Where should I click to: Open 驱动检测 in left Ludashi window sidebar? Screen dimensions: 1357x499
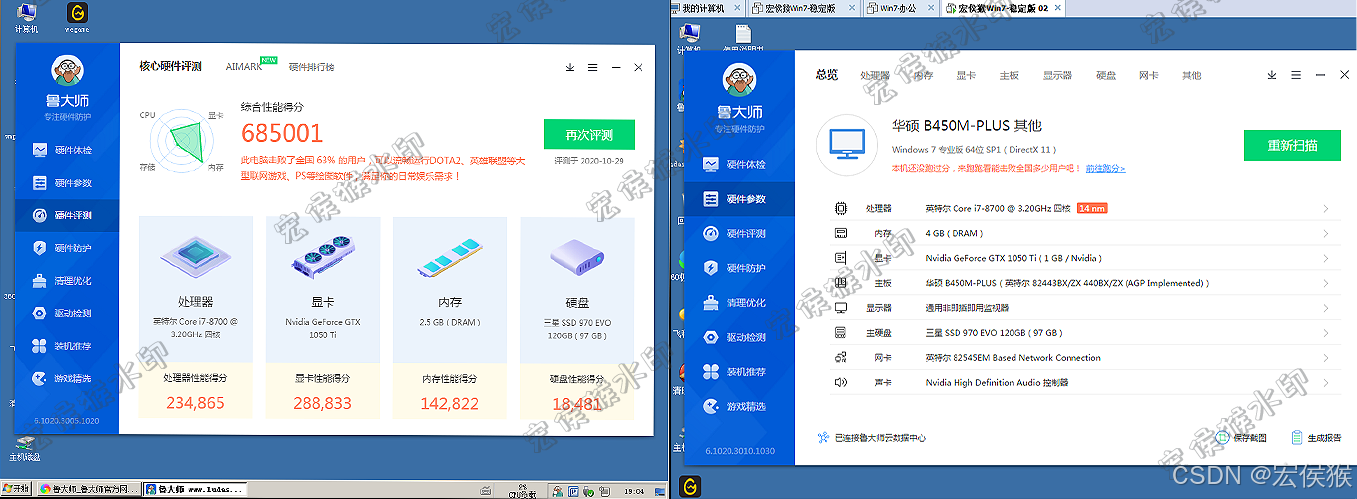pyautogui.click(x=66, y=313)
